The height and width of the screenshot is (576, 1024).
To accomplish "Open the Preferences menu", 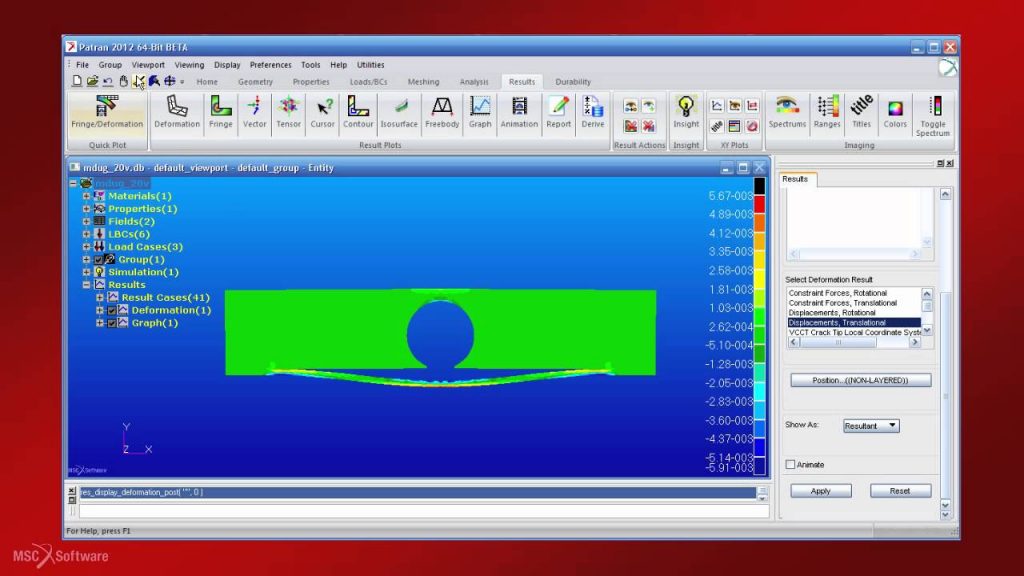I will [270, 65].
